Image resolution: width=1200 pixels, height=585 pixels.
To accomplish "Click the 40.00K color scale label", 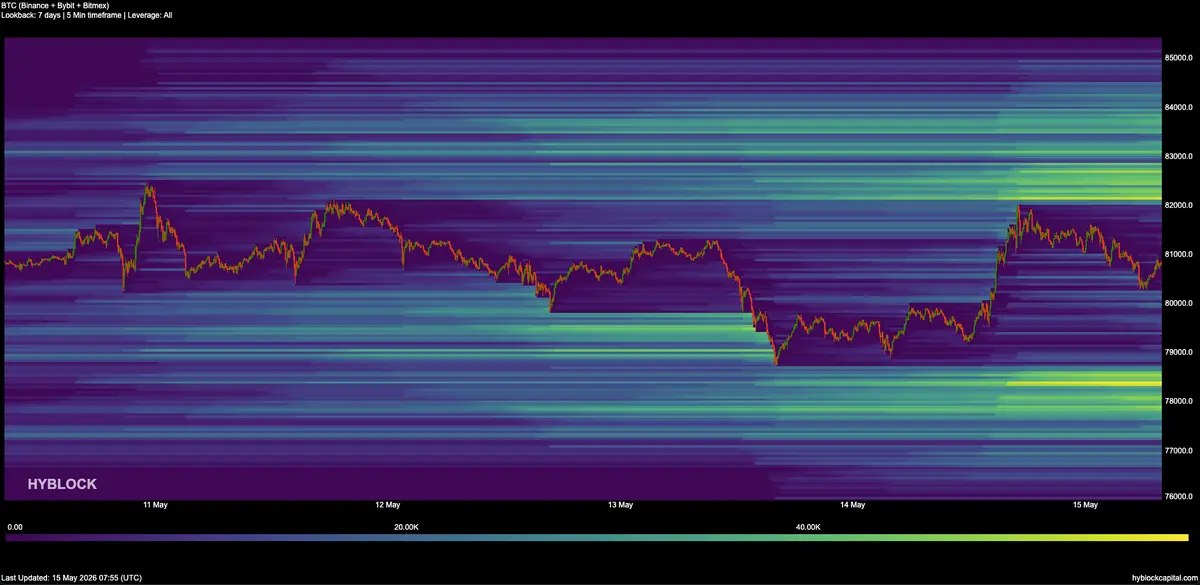I will 808,526.
